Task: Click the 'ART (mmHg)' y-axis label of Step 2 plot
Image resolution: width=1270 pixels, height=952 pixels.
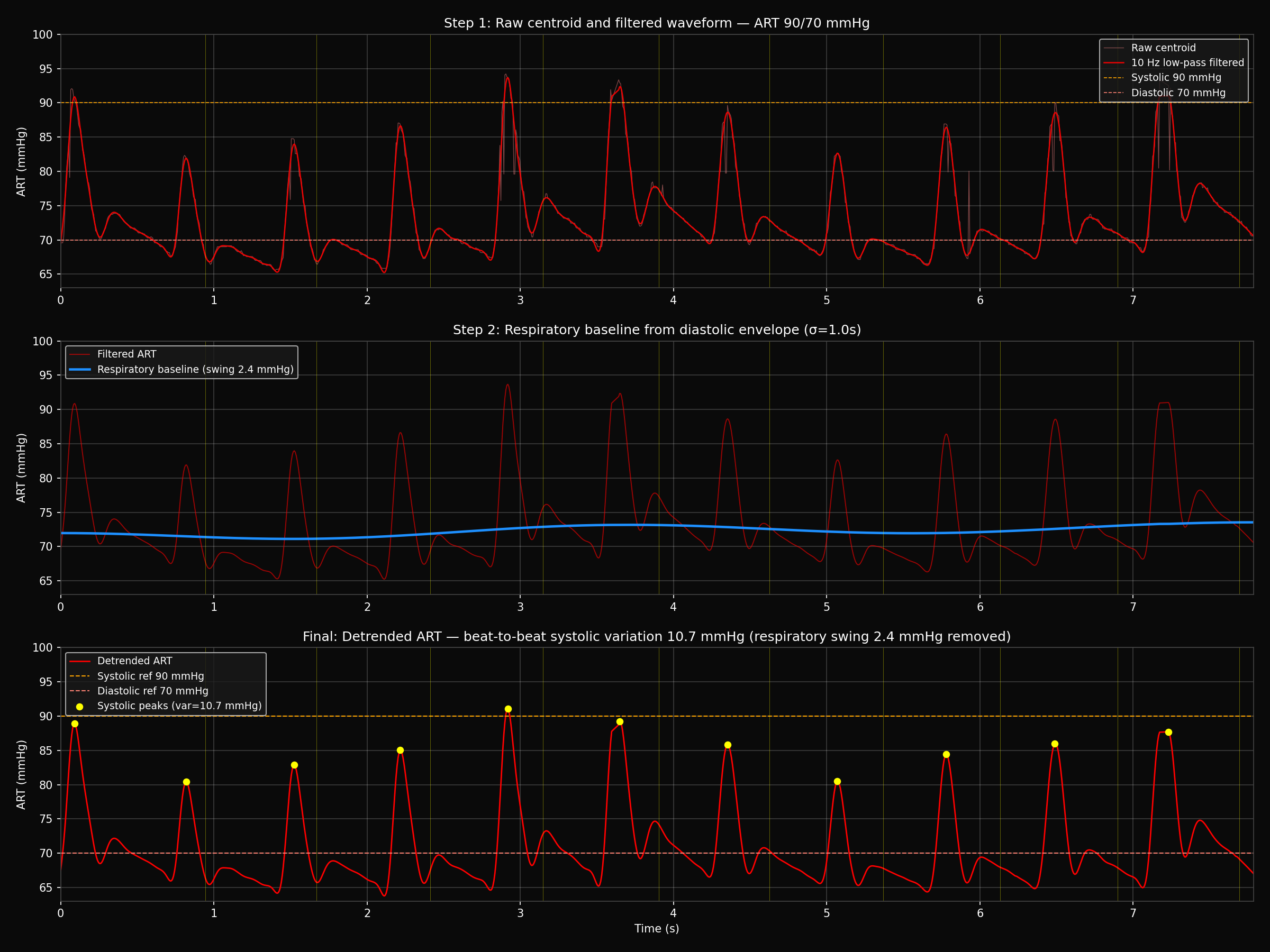Action: pos(21,468)
